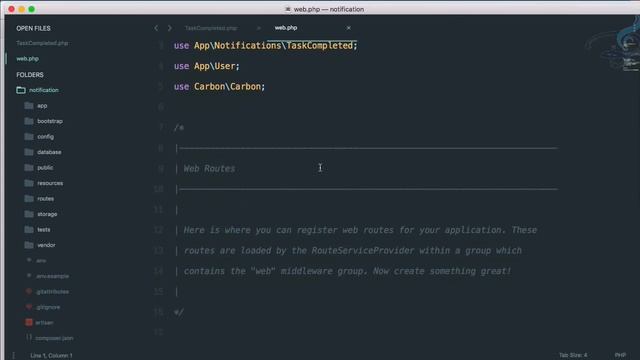Click the minimap at the editor's right

click(x=631, y=57)
